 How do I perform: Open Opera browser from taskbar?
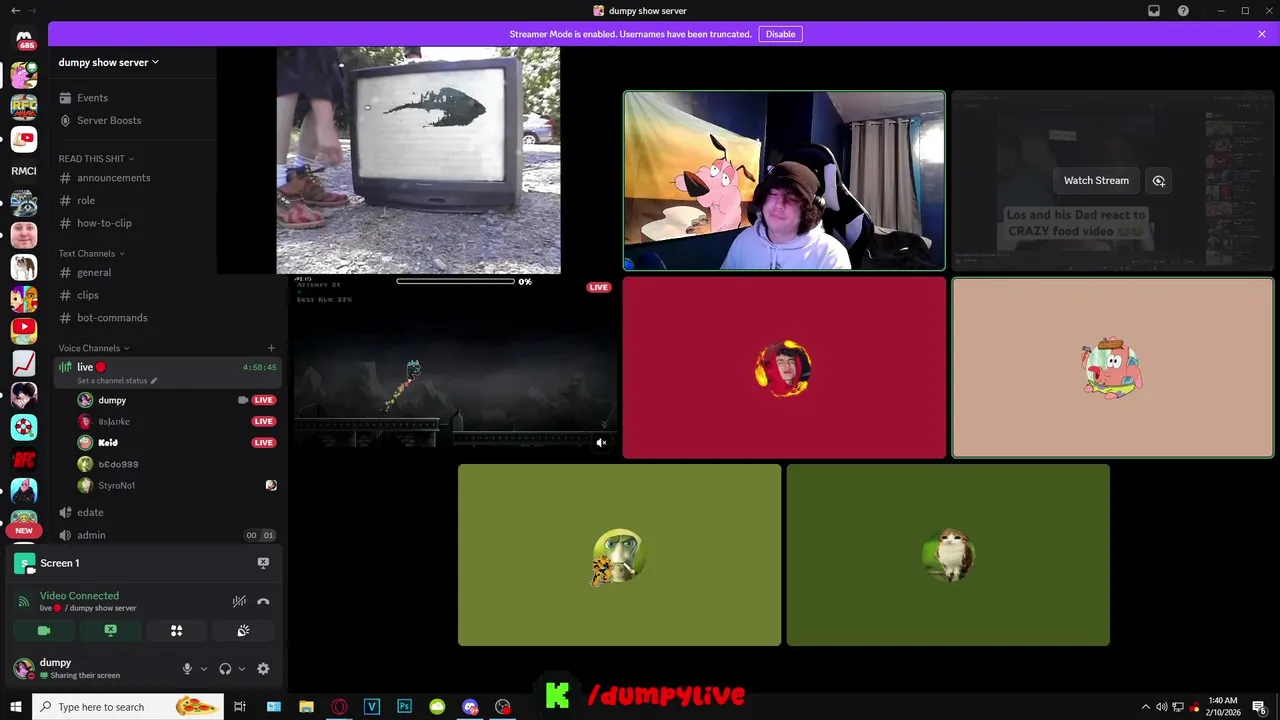[x=339, y=707]
